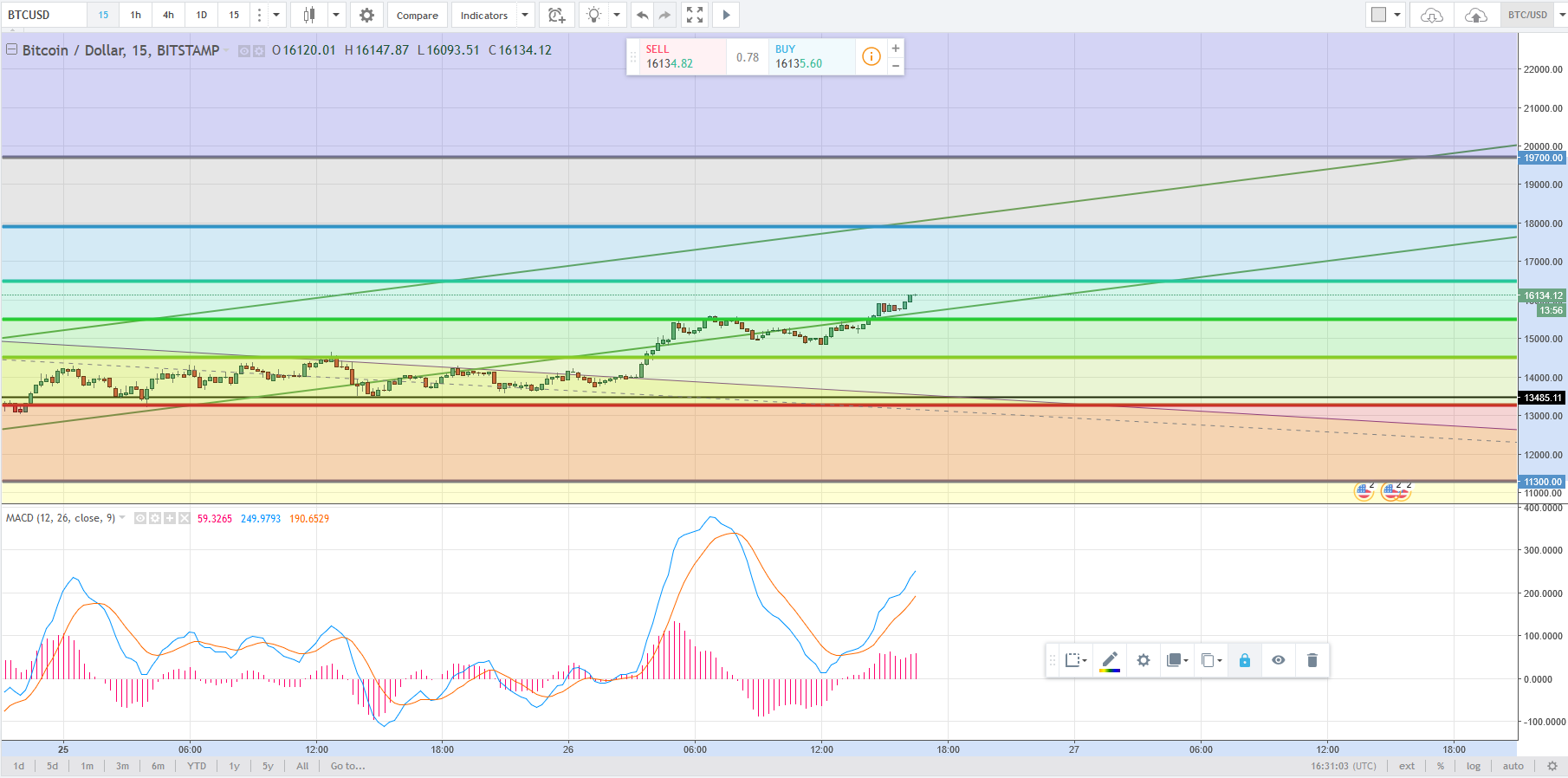Set date range to 3m
The image size is (1568, 778).
(x=123, y=766)
